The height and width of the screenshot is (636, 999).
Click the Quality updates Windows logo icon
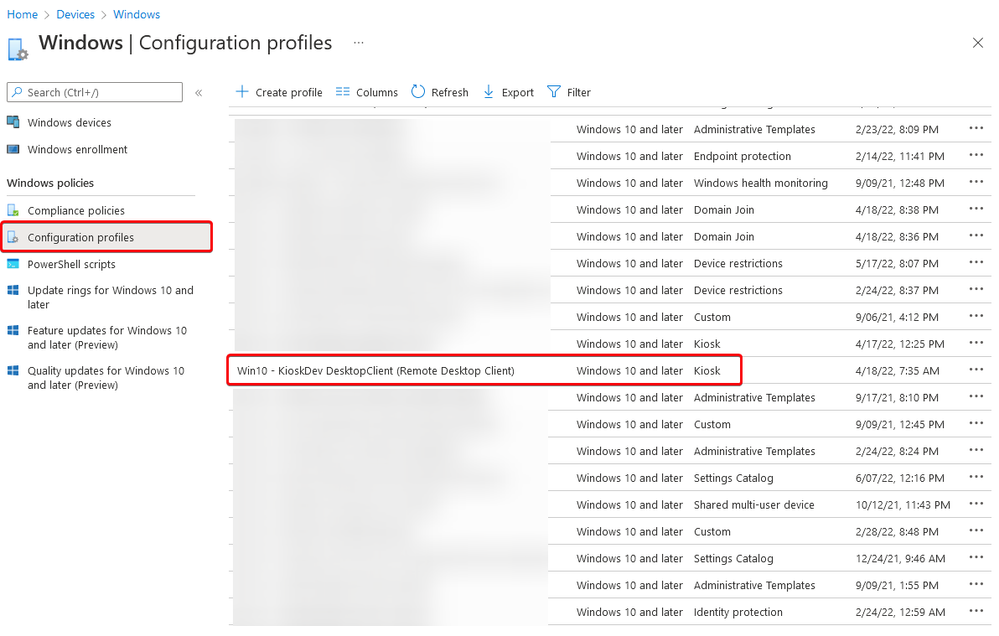pyautogui.click(x=13, y=370)
